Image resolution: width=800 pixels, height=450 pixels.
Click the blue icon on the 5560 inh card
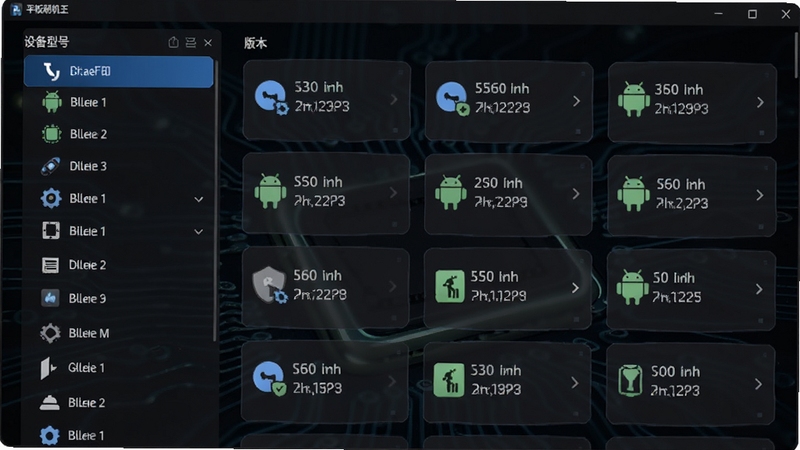click(453, 98)
